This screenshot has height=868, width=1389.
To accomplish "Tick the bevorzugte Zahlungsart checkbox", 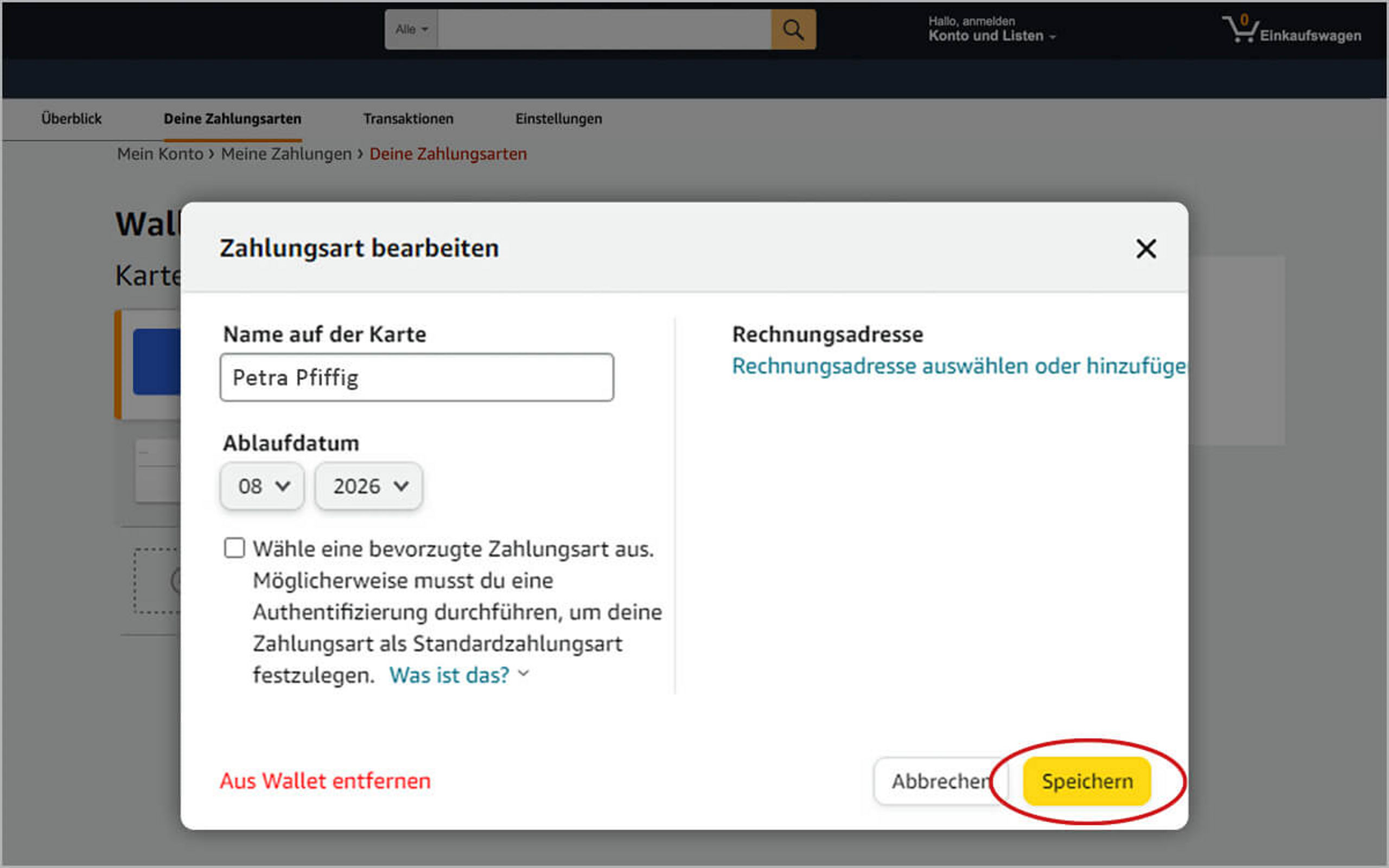I will pos(234,548).
